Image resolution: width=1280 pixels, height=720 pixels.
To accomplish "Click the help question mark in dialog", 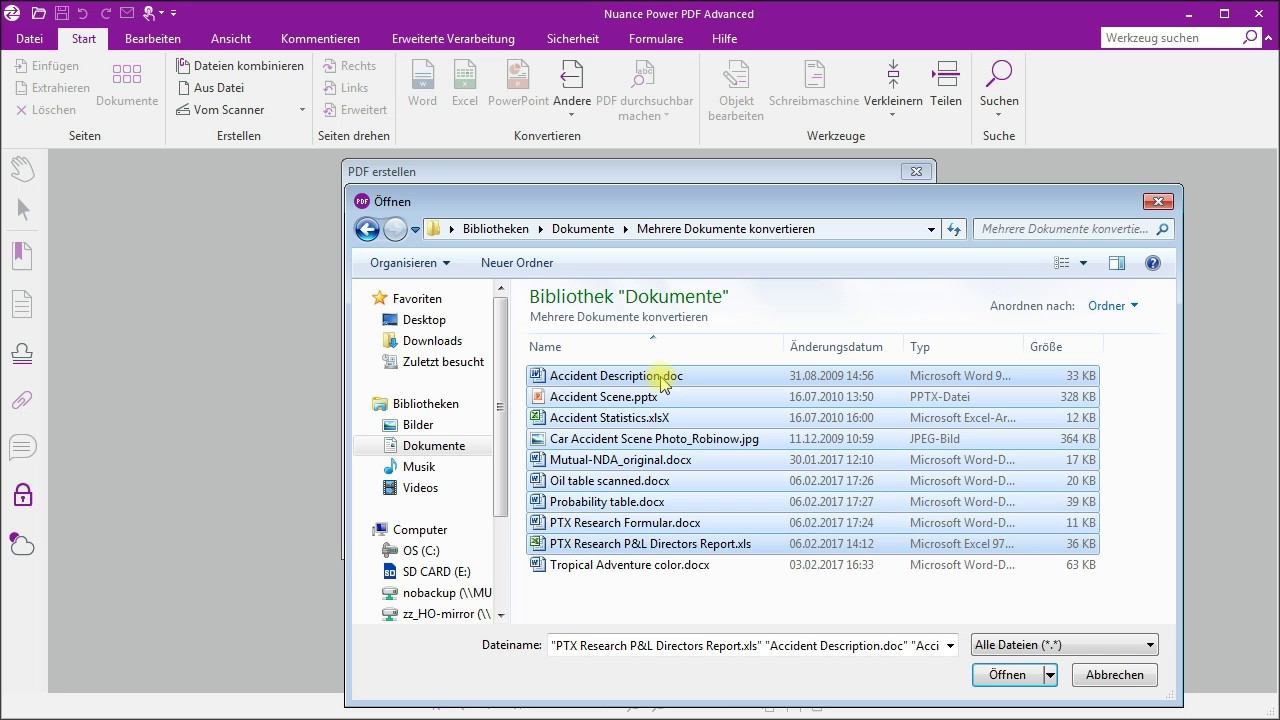I will click(1152, 263).
